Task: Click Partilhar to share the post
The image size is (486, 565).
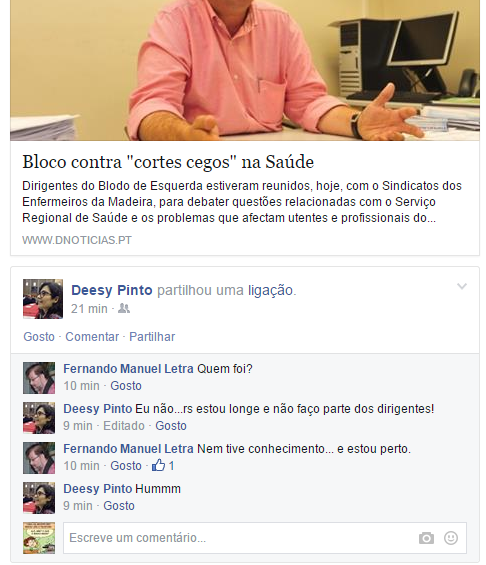Action: coord(152,337)
